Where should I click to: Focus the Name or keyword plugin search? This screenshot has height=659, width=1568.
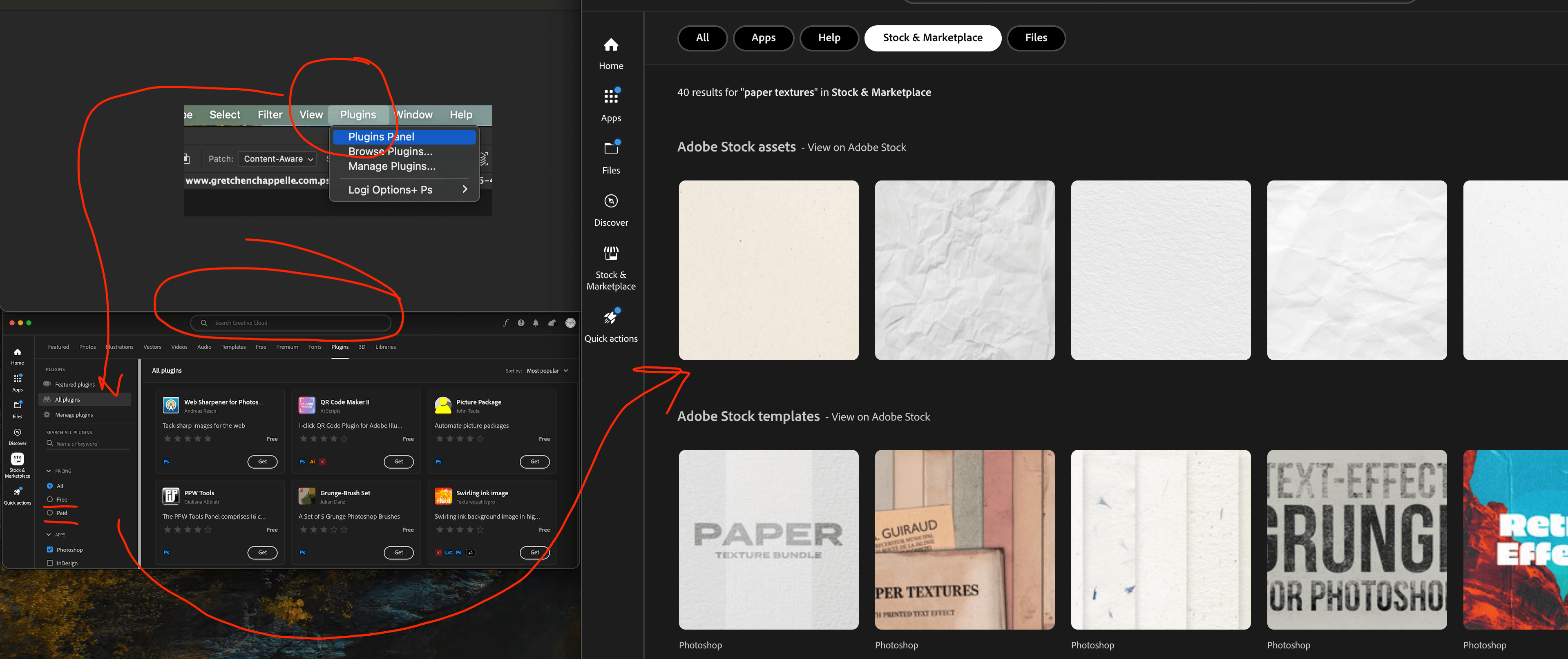pos(88,443)
